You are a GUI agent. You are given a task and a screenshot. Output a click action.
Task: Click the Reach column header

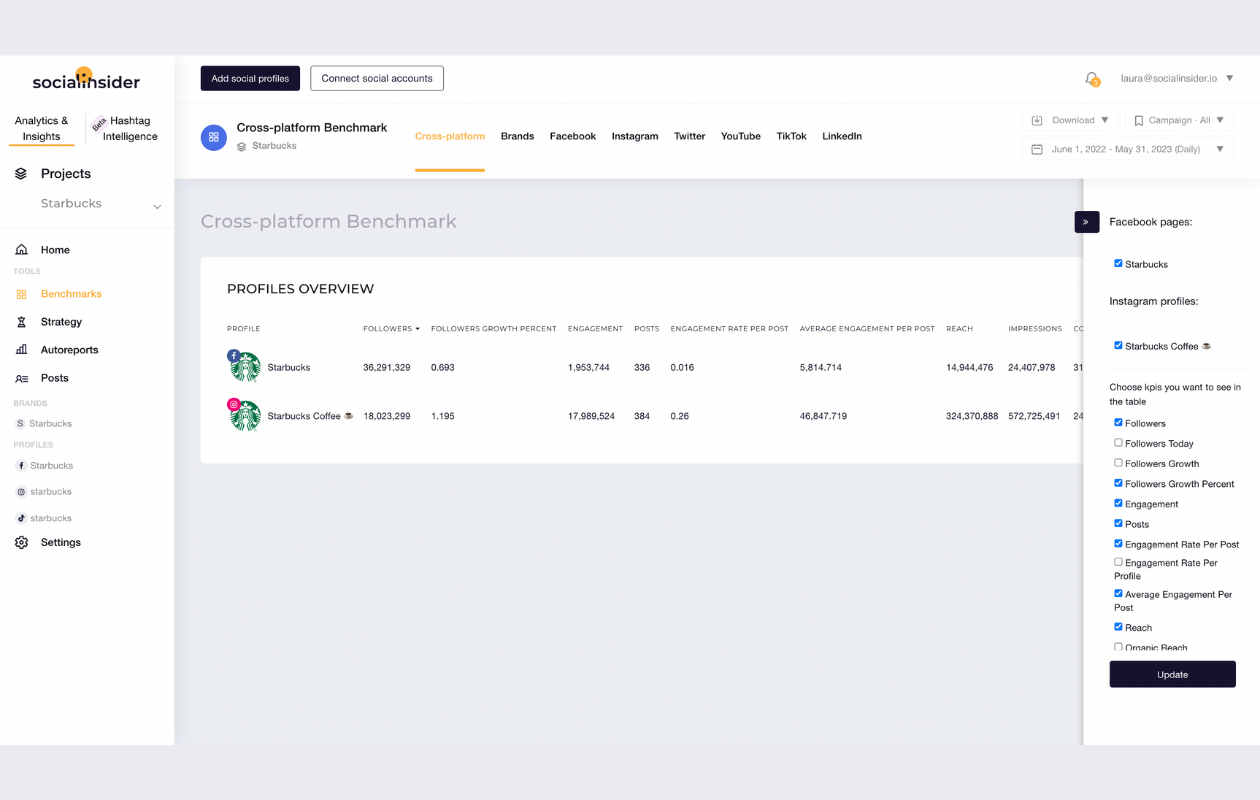(959, 329)
